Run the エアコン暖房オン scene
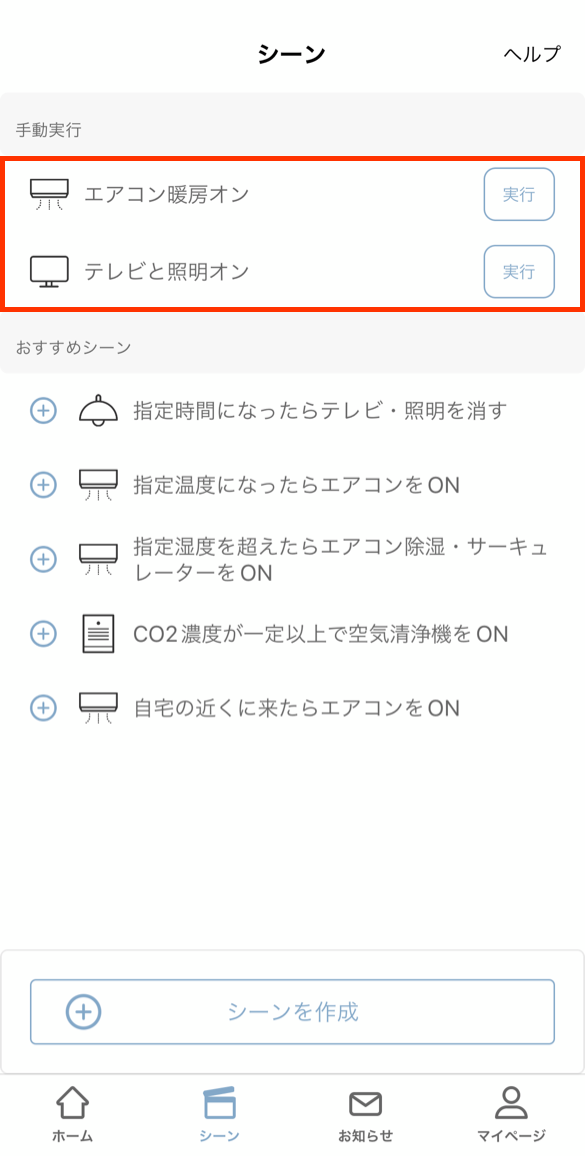This screenshot has height=1156, width=585. click(519, 195)
